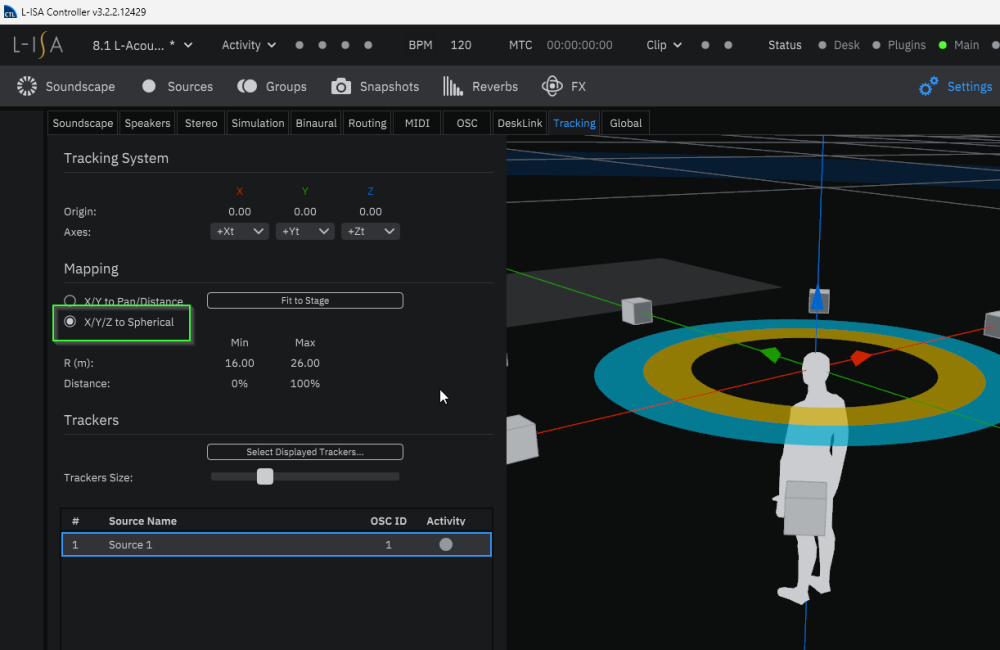Open the Soundscape view icon
1000x650 pixels.
point(27,87)
